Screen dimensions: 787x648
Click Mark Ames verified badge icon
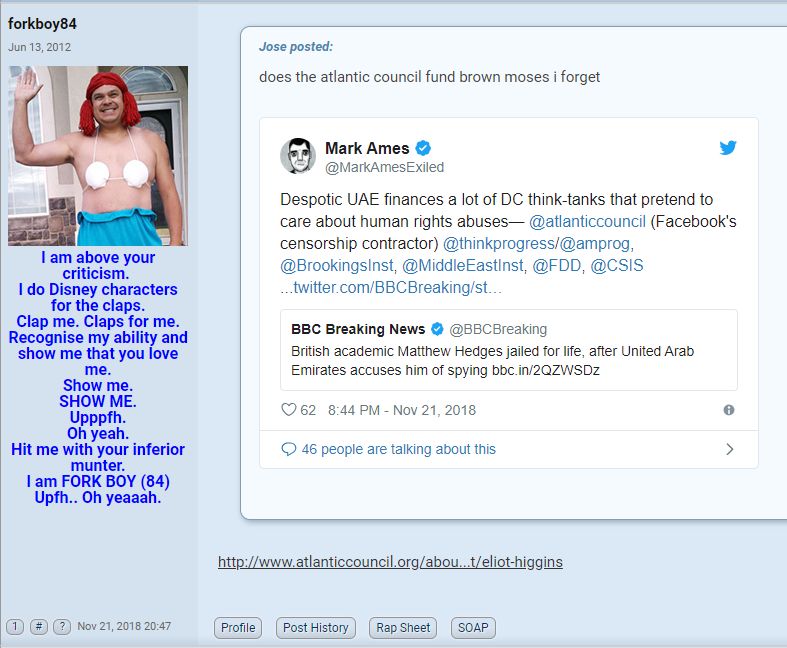423,148
